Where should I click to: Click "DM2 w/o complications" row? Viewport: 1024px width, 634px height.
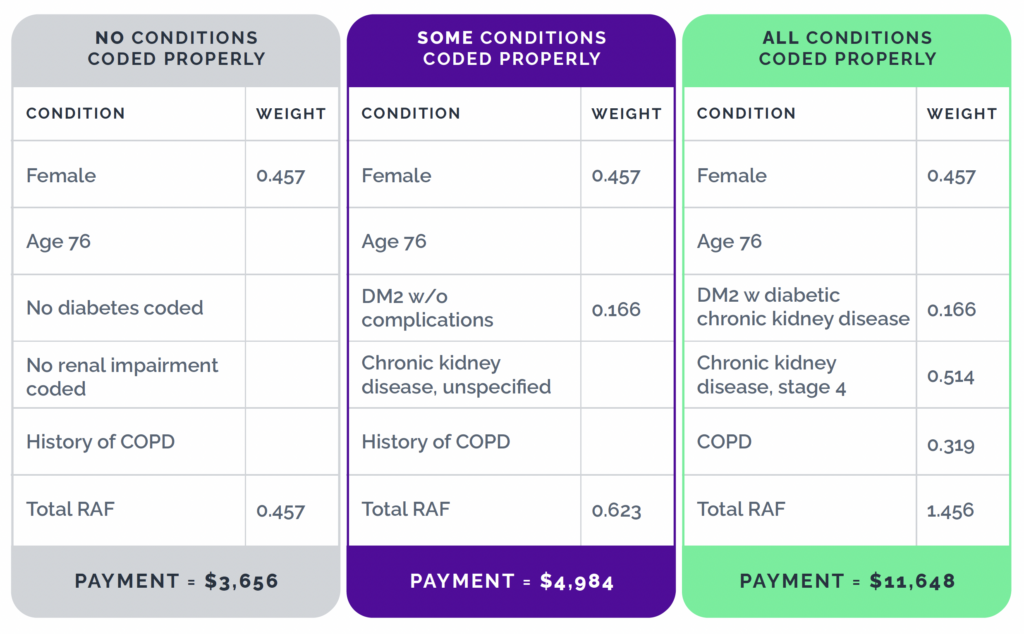click(x=427, y=308)
